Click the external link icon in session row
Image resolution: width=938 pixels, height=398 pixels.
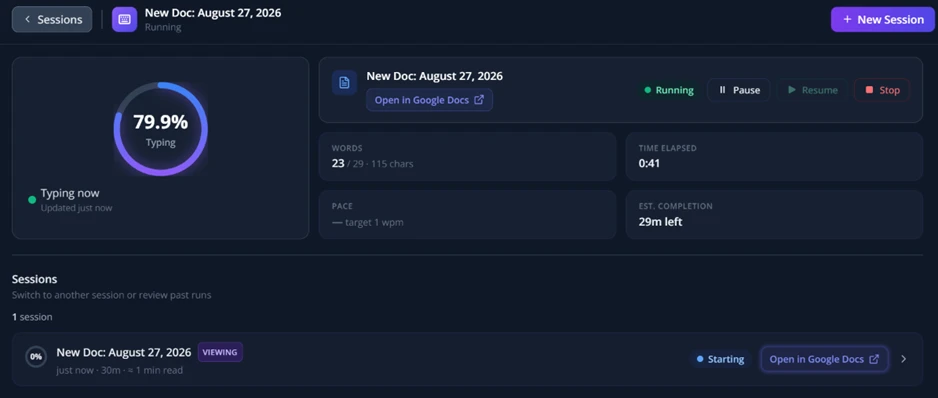point(874,359)
